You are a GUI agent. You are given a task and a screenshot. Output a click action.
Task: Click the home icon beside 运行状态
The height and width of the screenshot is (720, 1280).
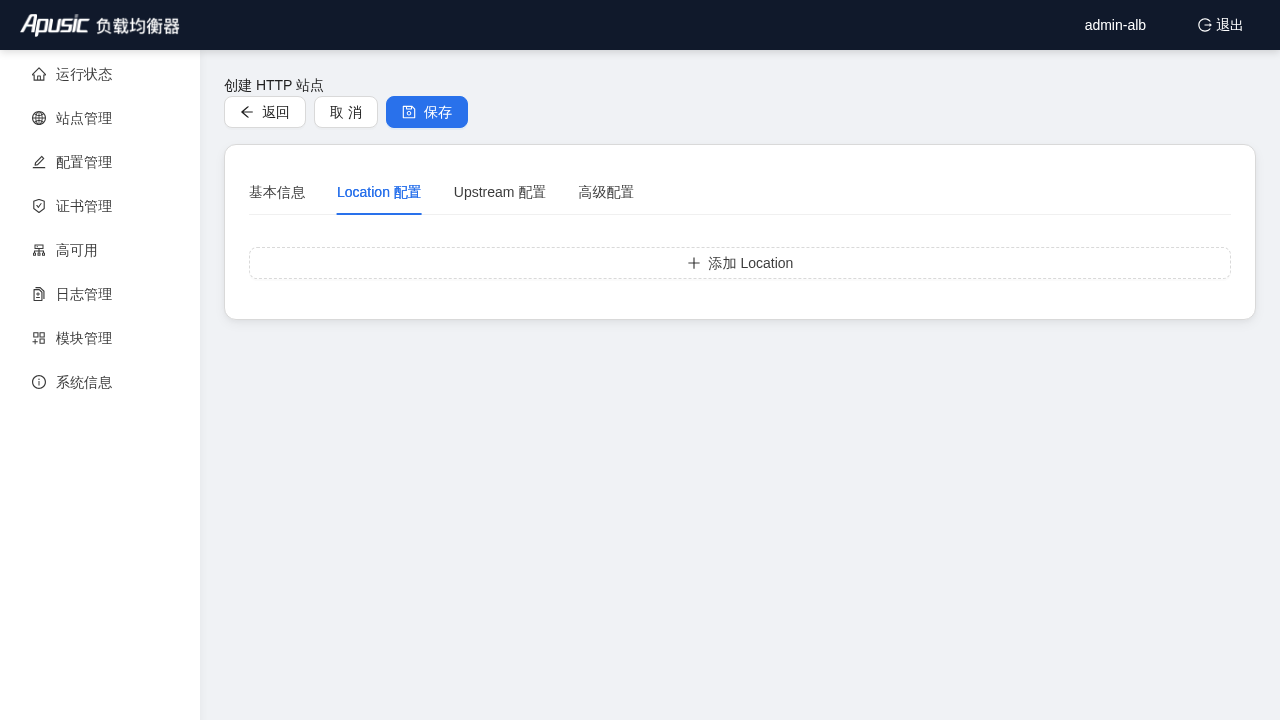tap(39, 74)
